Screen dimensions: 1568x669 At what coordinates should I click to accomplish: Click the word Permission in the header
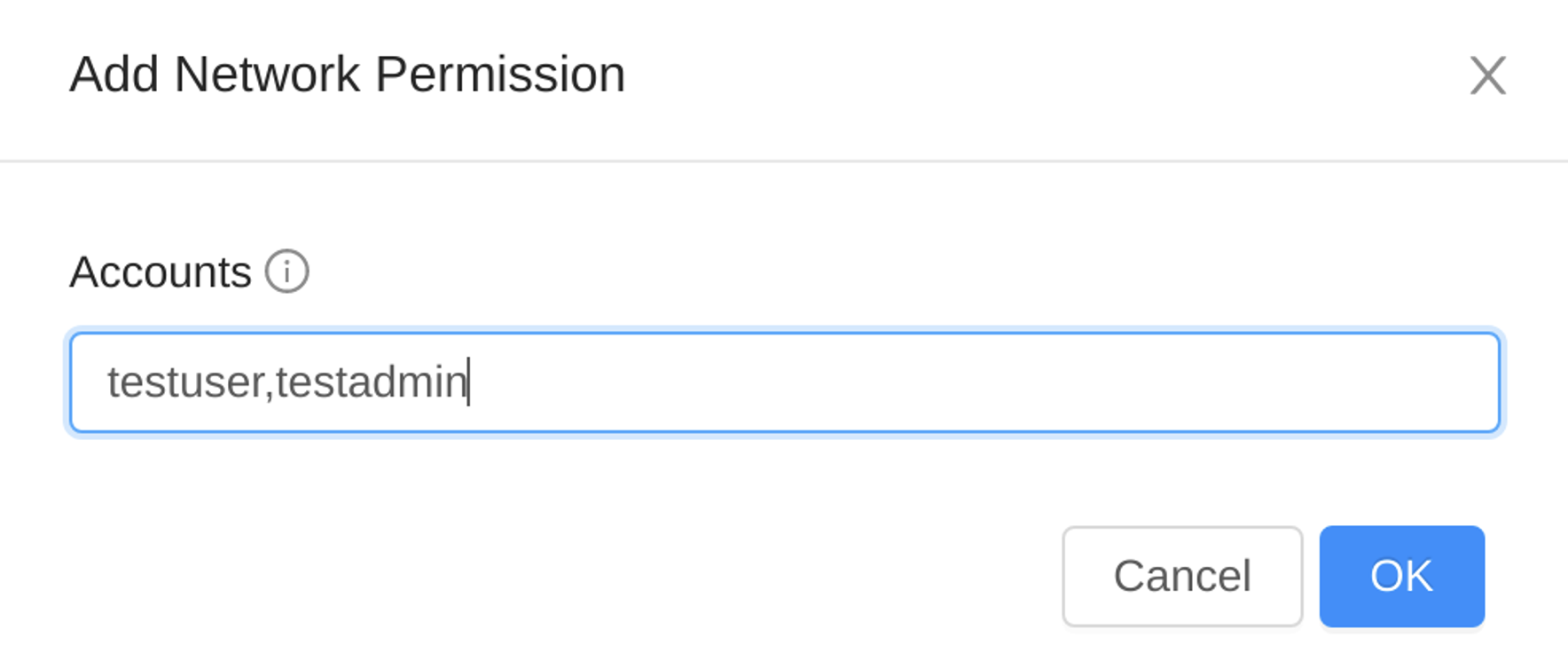pyautogui.click(x=500, y=75)
